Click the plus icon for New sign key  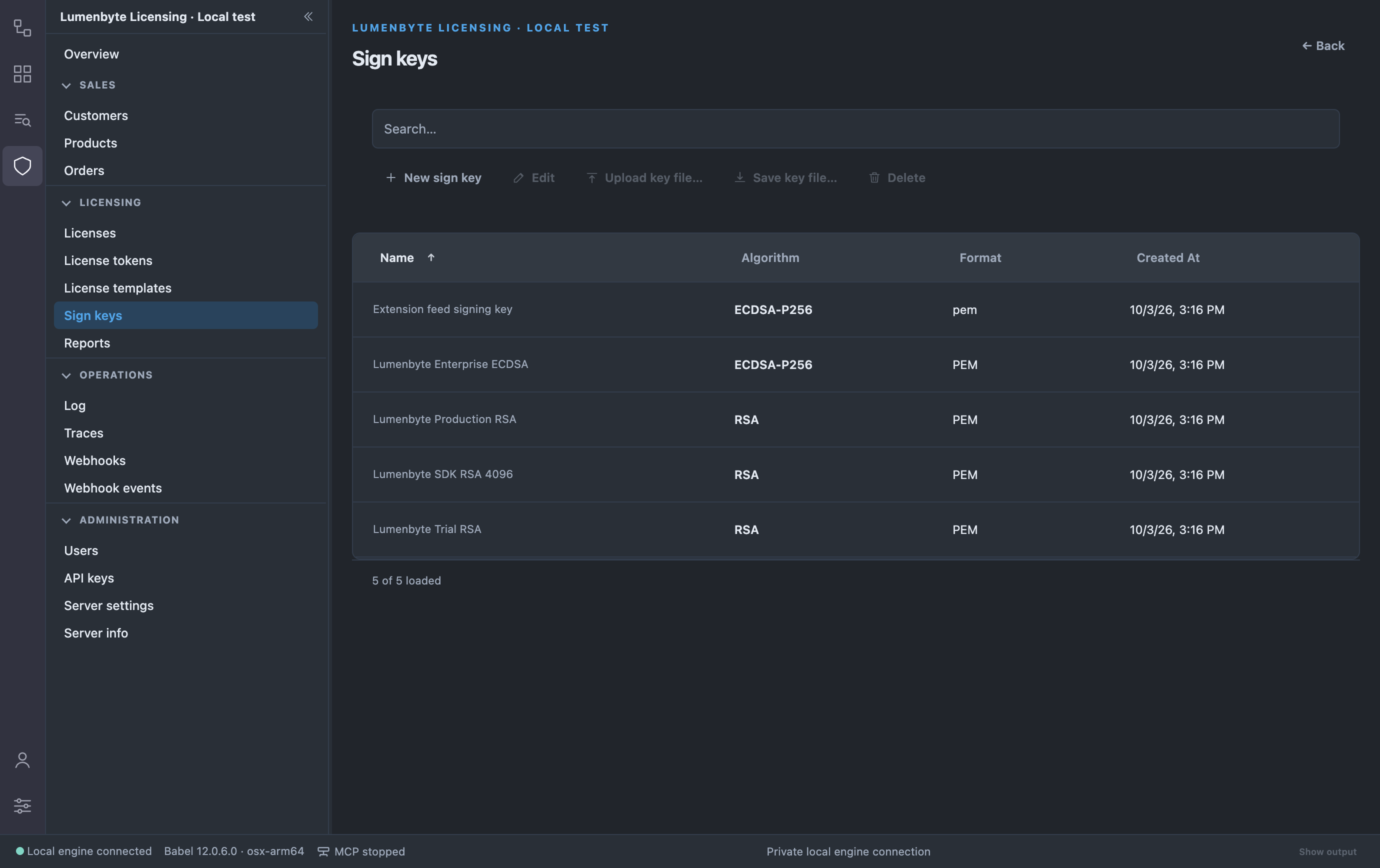point(391,177)
